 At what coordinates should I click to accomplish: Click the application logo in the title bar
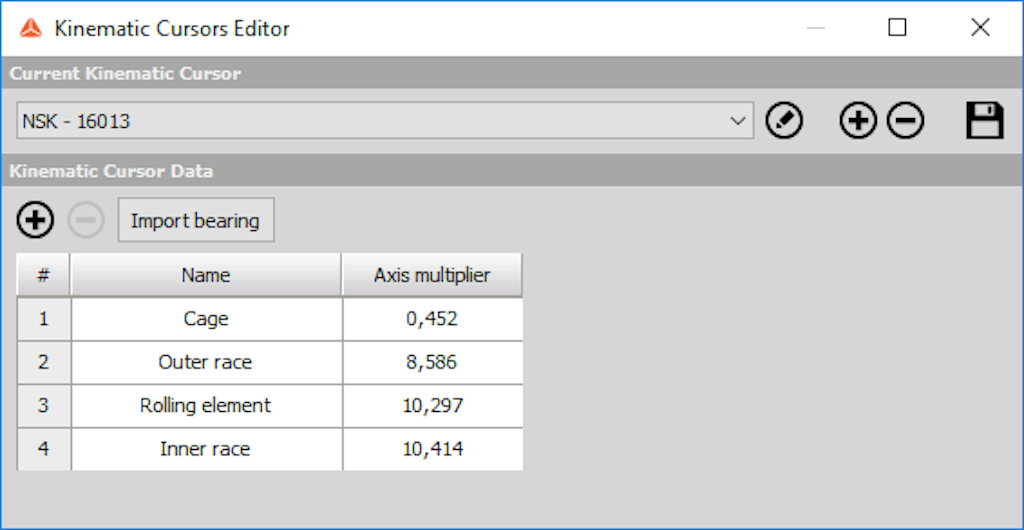point(30,28)
